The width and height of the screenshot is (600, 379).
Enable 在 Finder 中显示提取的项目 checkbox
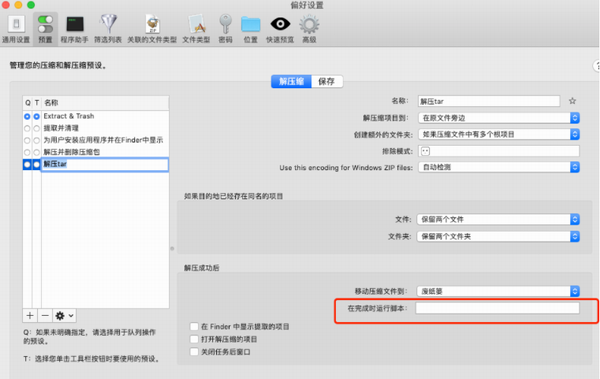click(194, 327)
